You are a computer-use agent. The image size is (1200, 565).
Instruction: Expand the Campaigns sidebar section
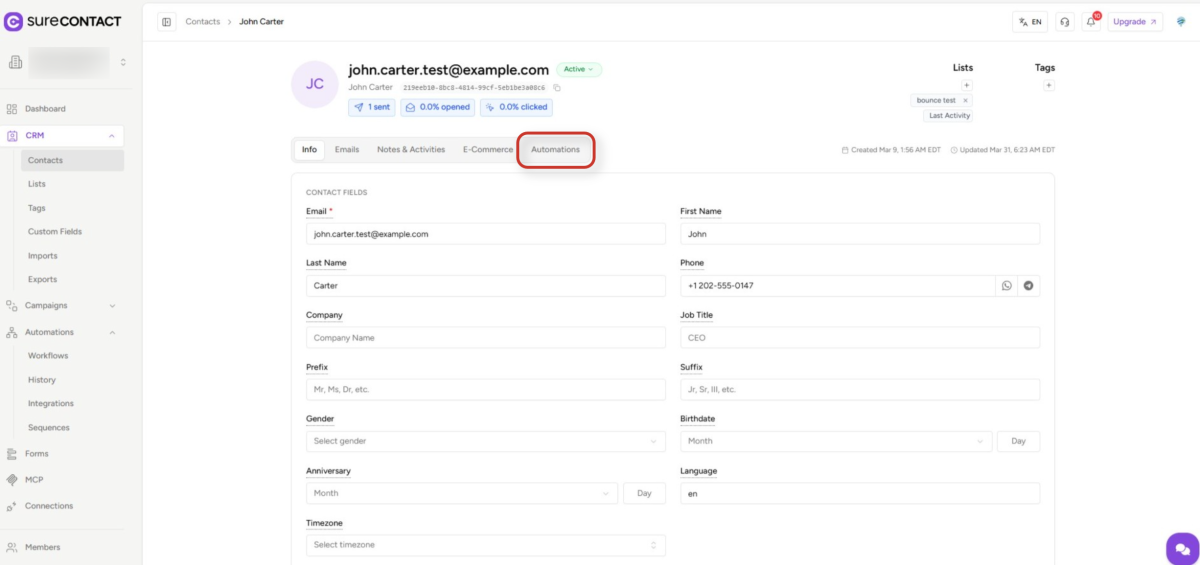point(111,306)
